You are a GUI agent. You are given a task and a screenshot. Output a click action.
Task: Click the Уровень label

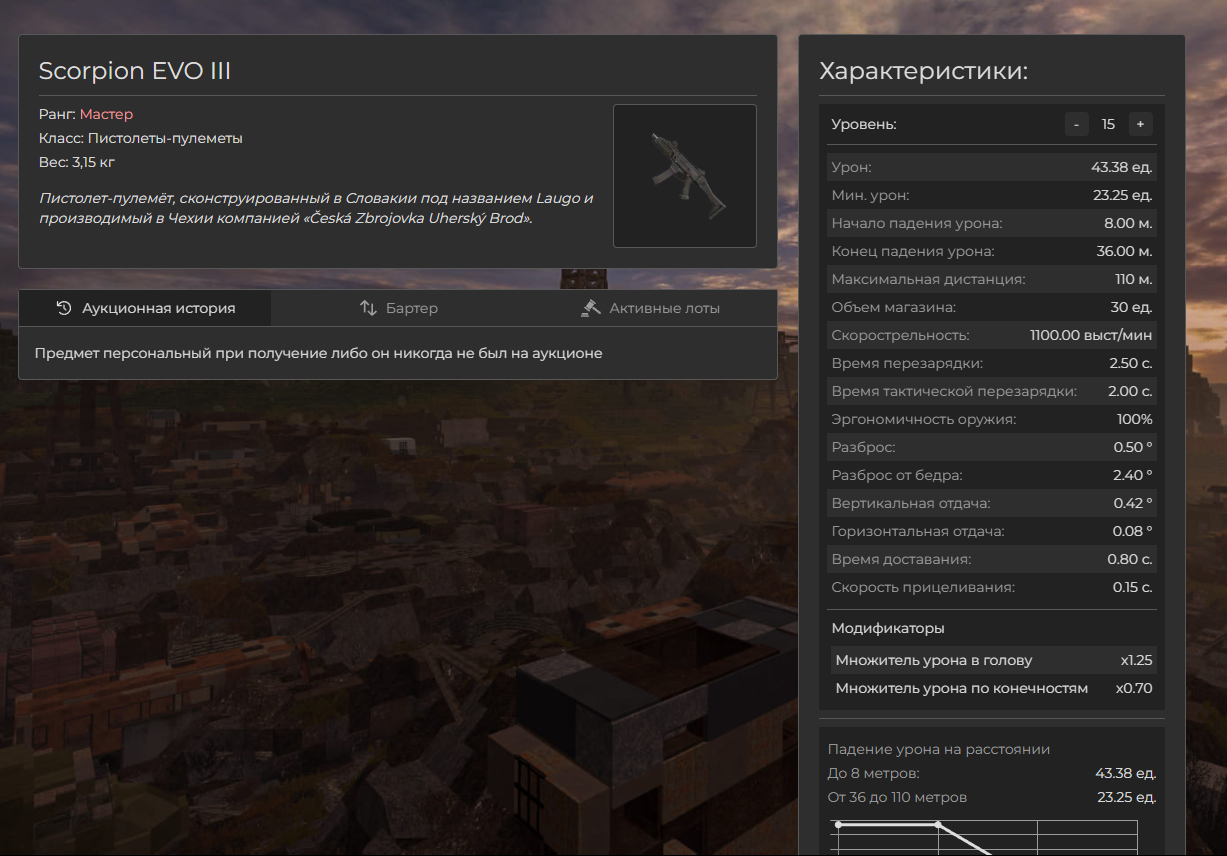click(x=864, y=124)
